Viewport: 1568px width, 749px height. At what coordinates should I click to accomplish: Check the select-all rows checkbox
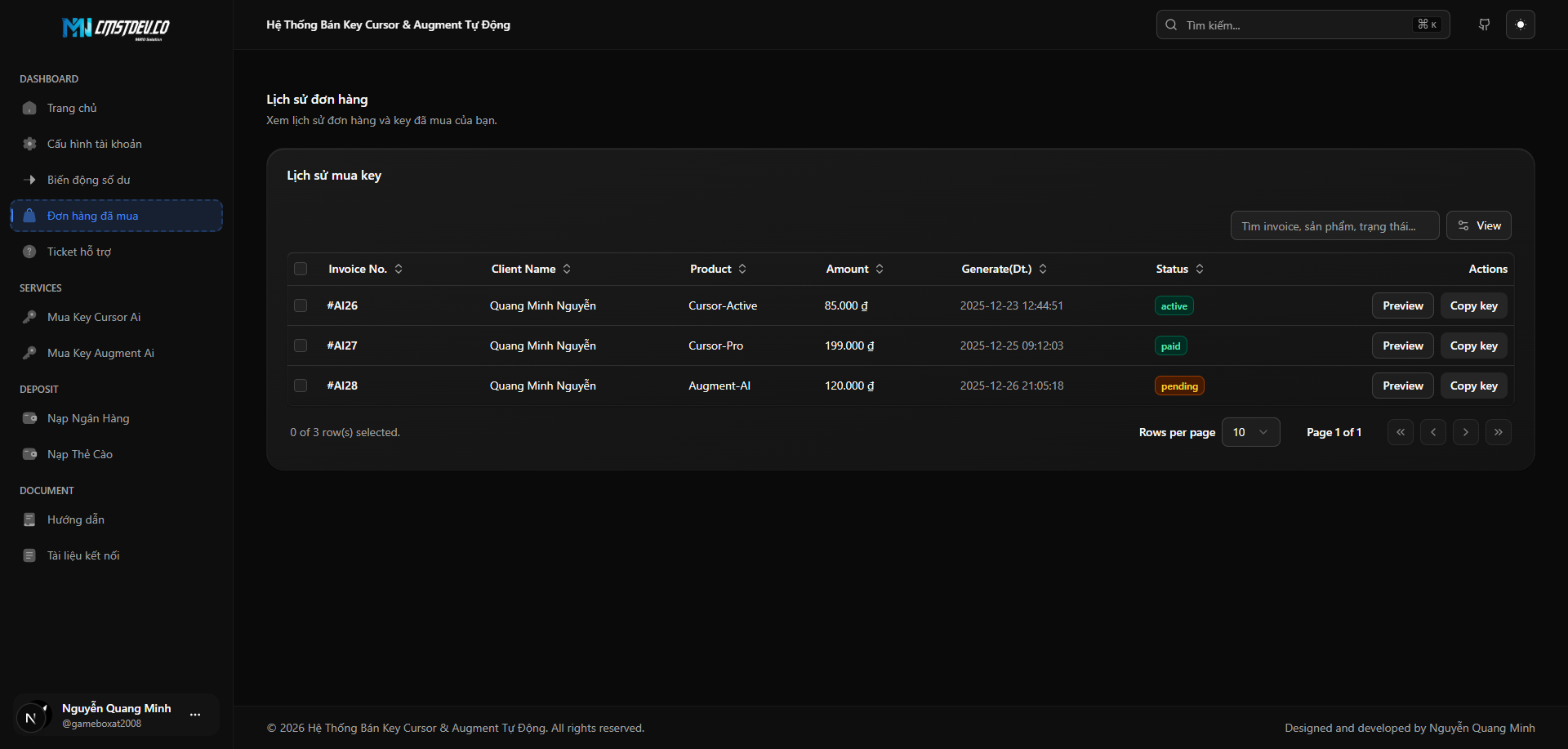pyautogui.click(x=301, y=269)
